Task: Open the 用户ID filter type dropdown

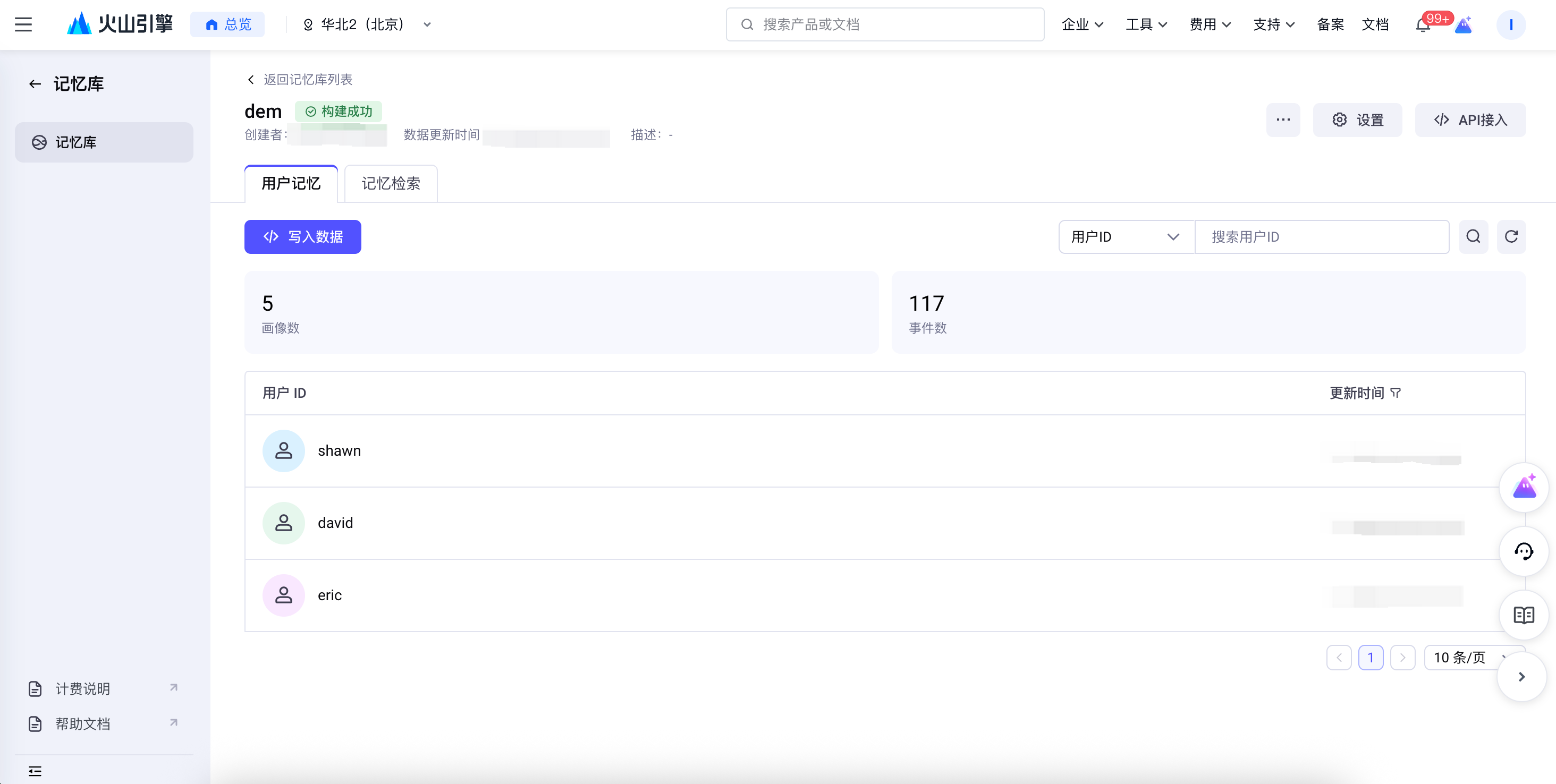Action: pyautogui.click(x=1126, y=236)
